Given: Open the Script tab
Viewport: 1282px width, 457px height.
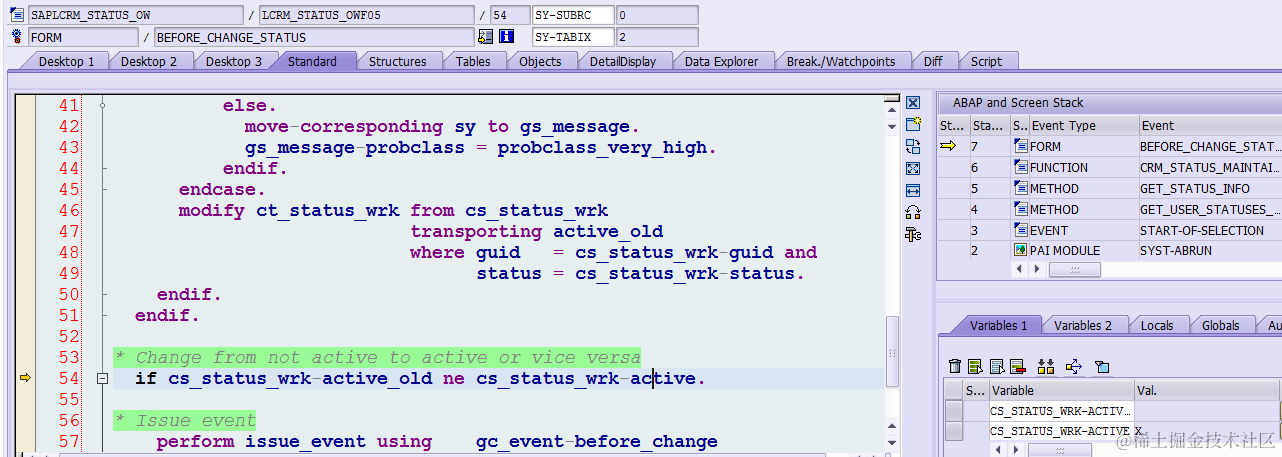Looking at the screenshot, I should (986, 61).
